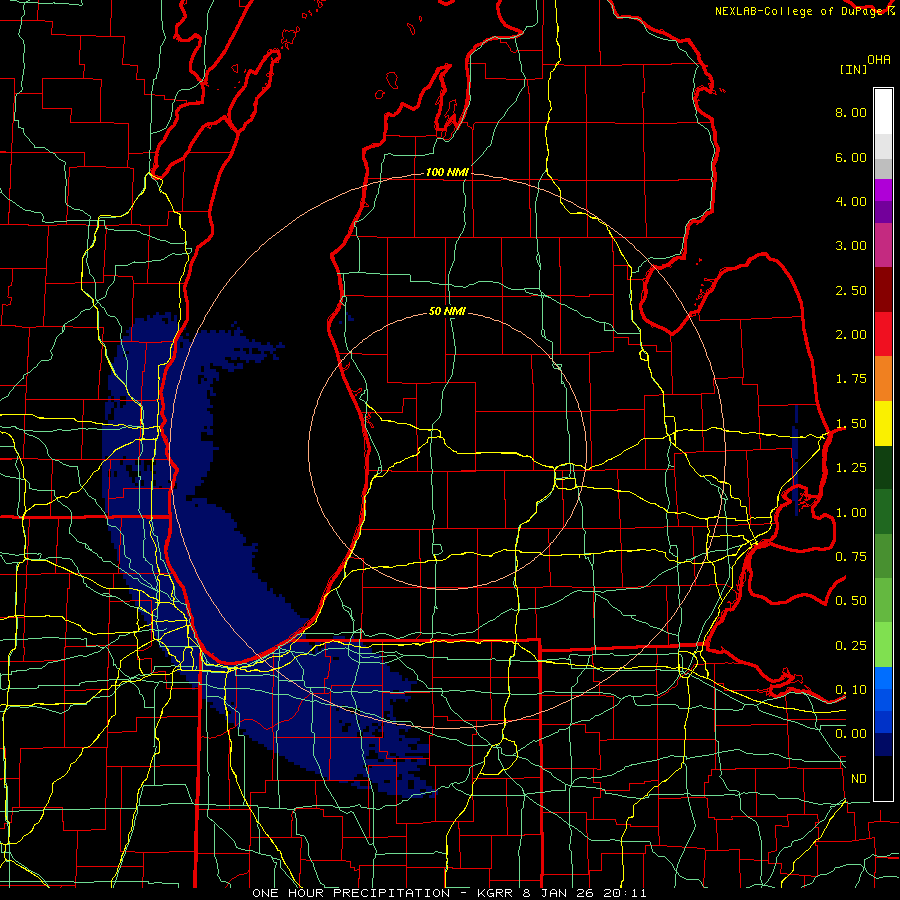The image size is (900, 900).
Task: Select the "2.50" legend value
Action: pyautogui.click(x=851, y=290)
